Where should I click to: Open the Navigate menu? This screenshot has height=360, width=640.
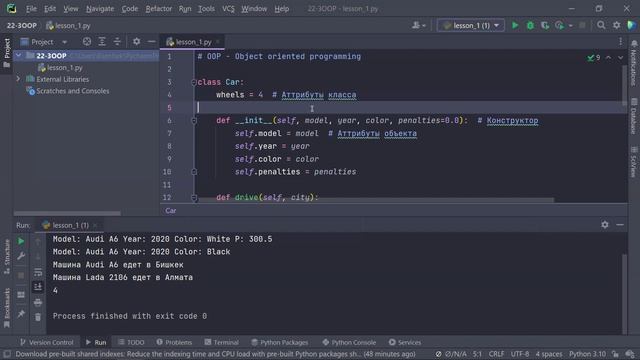pos(100,9)
